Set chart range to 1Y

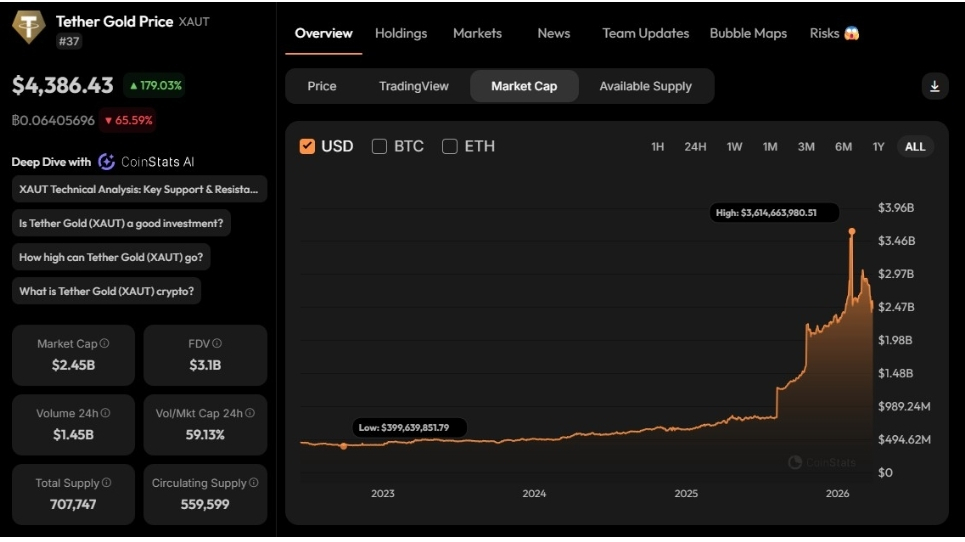click(878, 146)
